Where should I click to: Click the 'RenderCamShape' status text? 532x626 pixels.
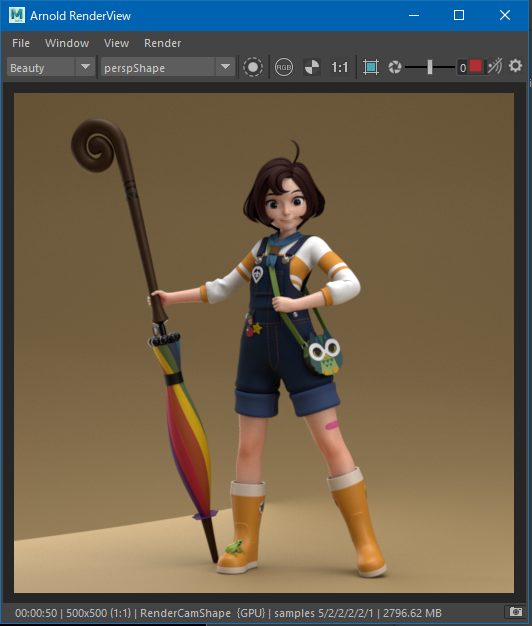pos(185,613)
